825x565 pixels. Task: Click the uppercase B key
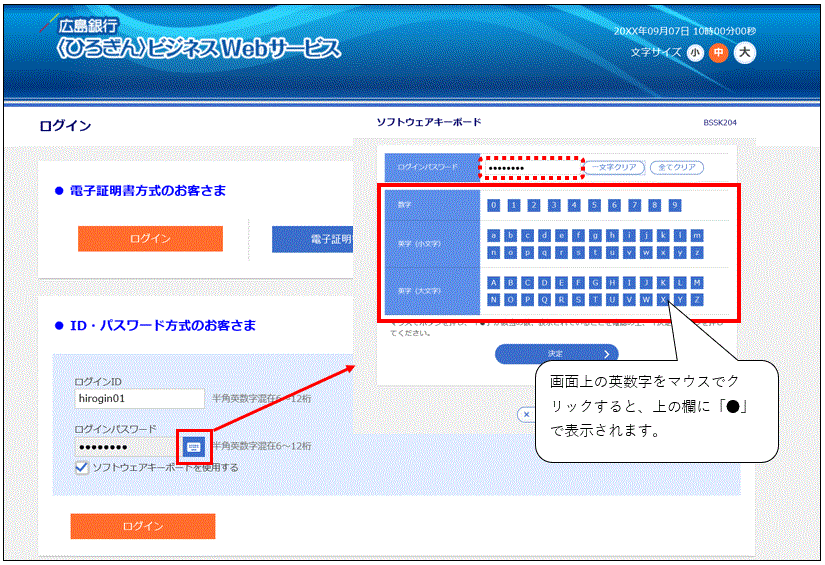[510, 283]
